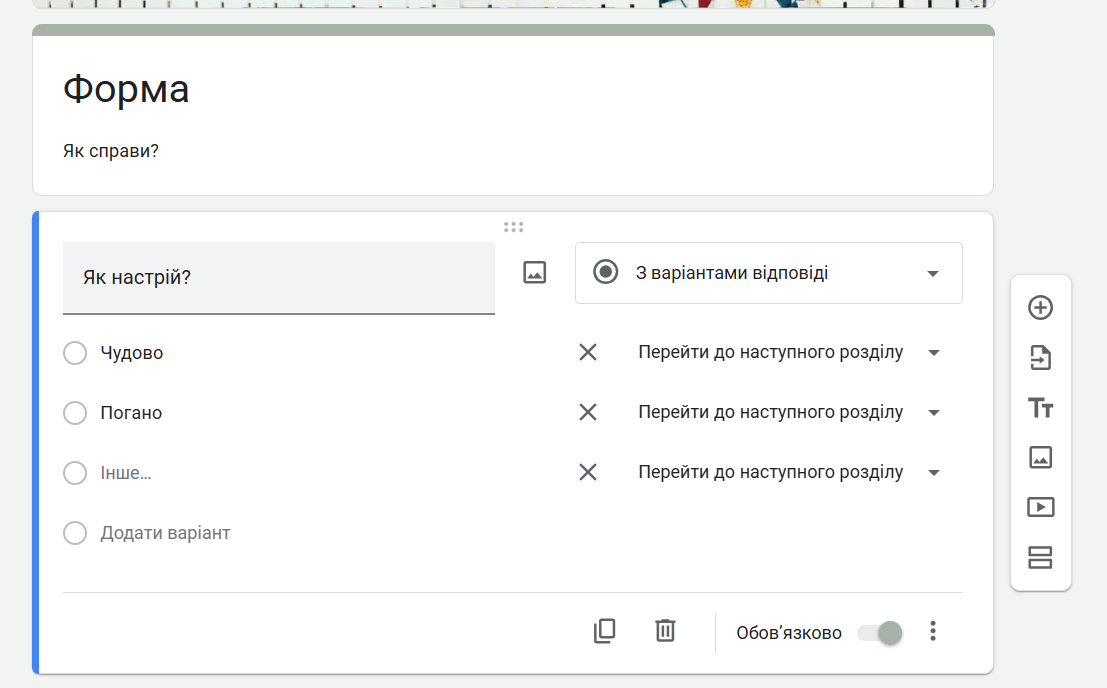Insert an image using the sidebar image icon
The height and width of the screenshot is (688, 1107).
pyautogui.click(x=1040, y=458)
